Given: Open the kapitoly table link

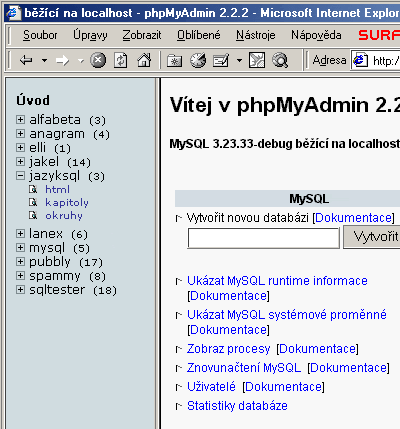Looking at the screenshot, I should 67,203.
